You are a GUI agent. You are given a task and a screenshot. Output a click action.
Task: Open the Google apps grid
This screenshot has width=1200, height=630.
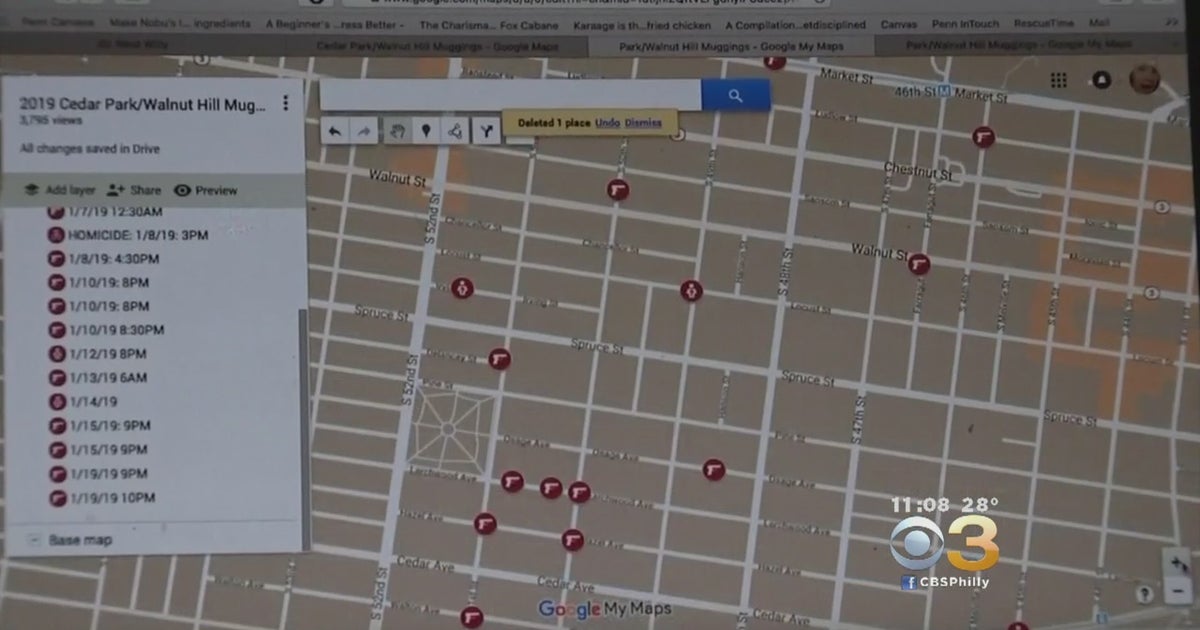(x=1058, y=80)
